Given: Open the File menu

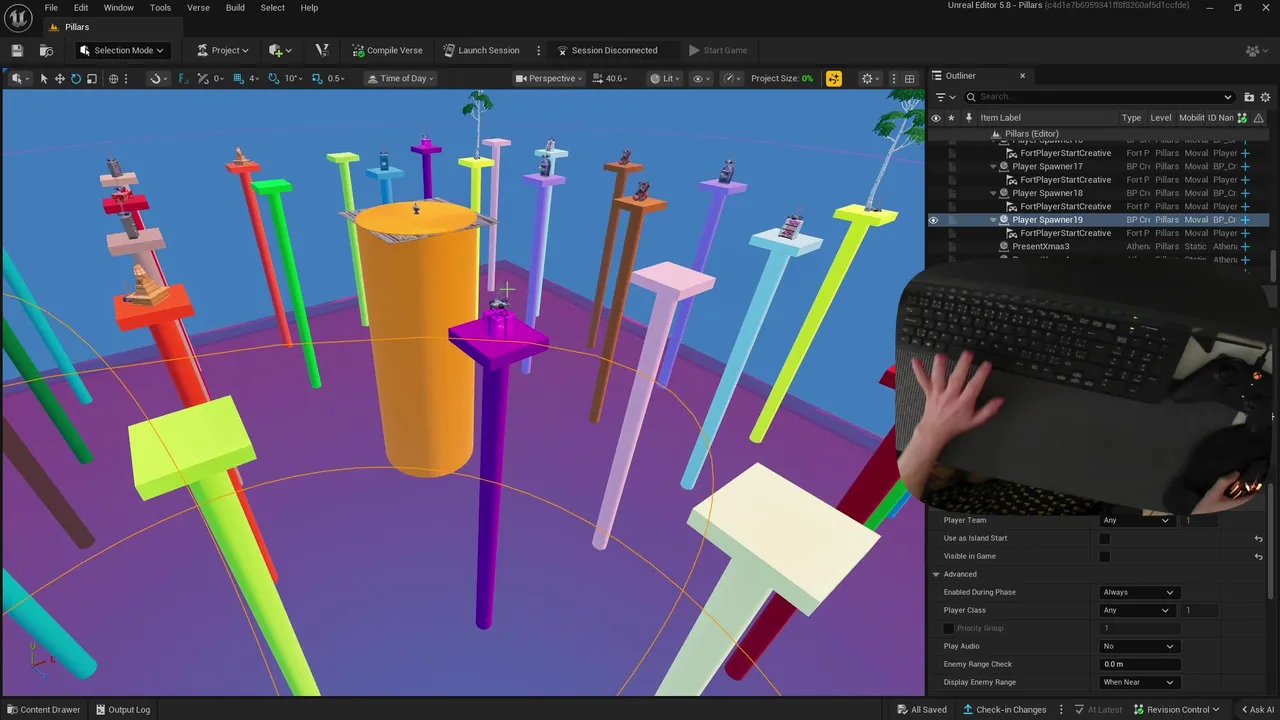Looking at the screenshot, I should pos(51,8).
